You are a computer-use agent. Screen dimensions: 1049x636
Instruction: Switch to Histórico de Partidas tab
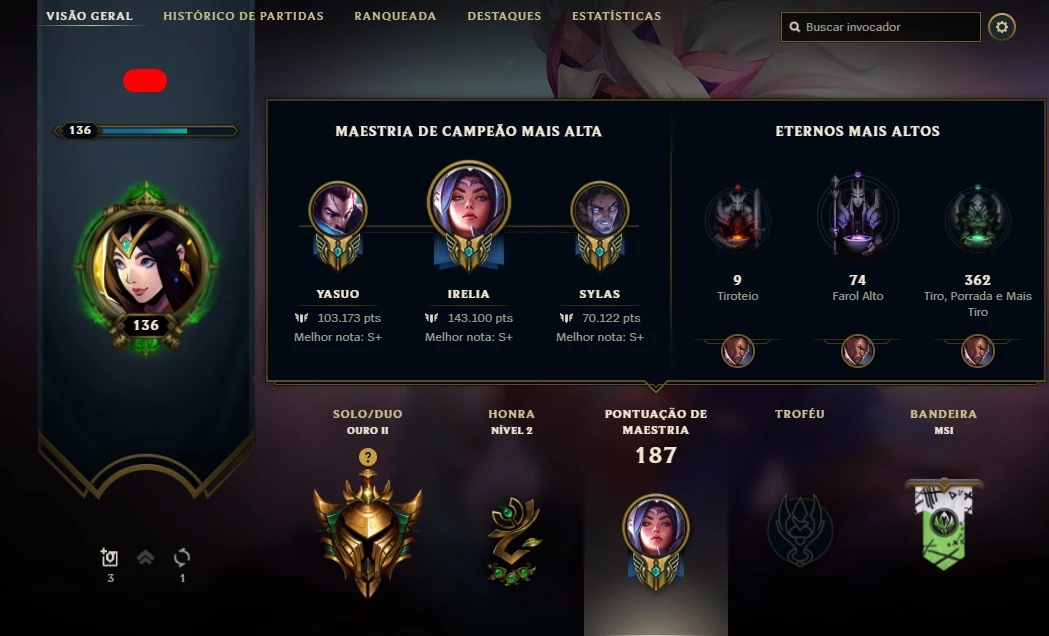244,15
